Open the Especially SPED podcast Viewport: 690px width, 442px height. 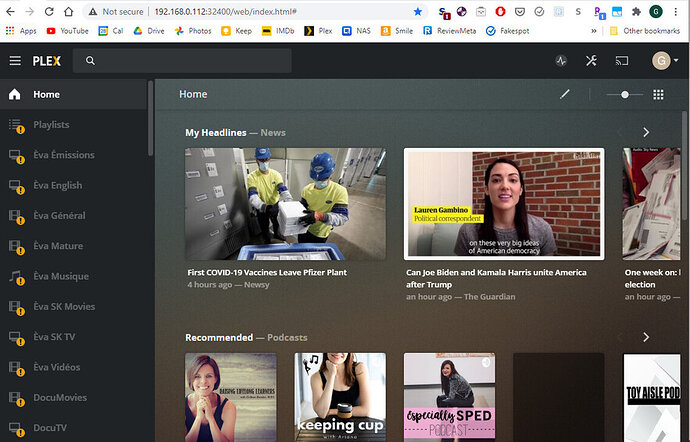click(x=449, y=397)
